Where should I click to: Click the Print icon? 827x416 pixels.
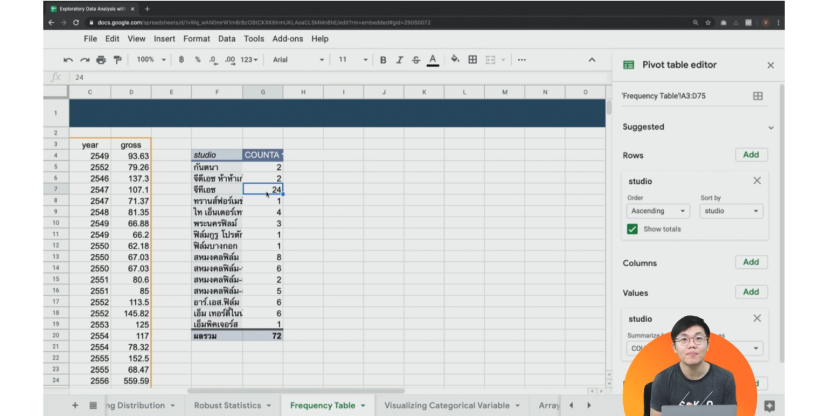101,60
